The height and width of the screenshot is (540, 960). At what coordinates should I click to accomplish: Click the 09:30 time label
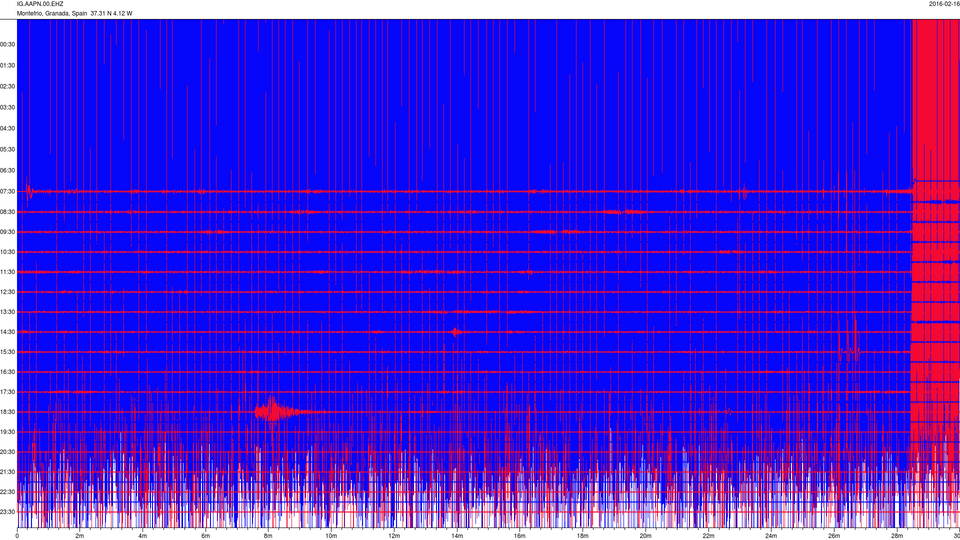(7, 232)
